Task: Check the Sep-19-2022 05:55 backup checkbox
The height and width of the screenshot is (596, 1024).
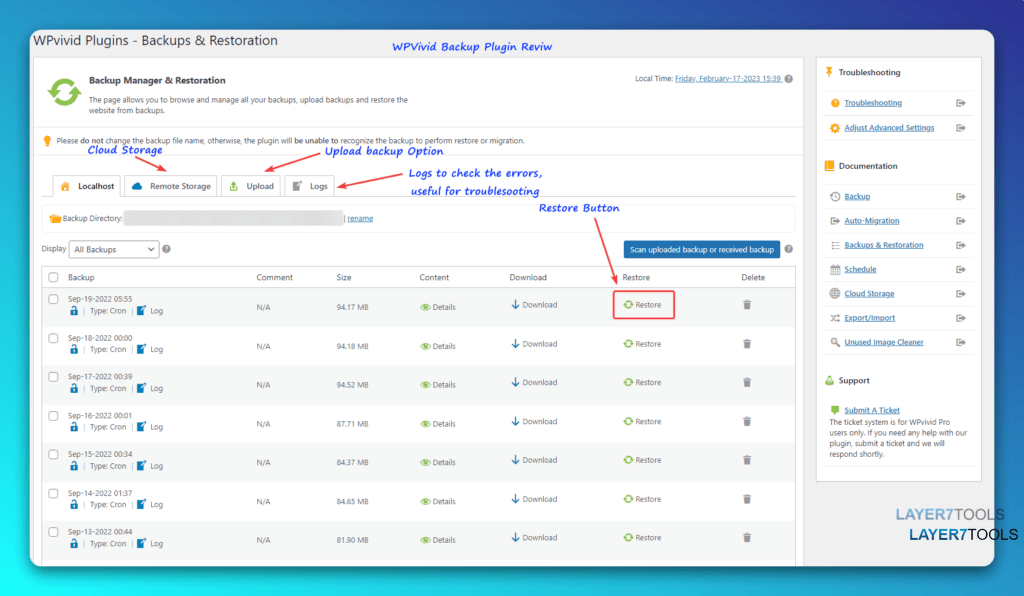Action: point(54,300)
